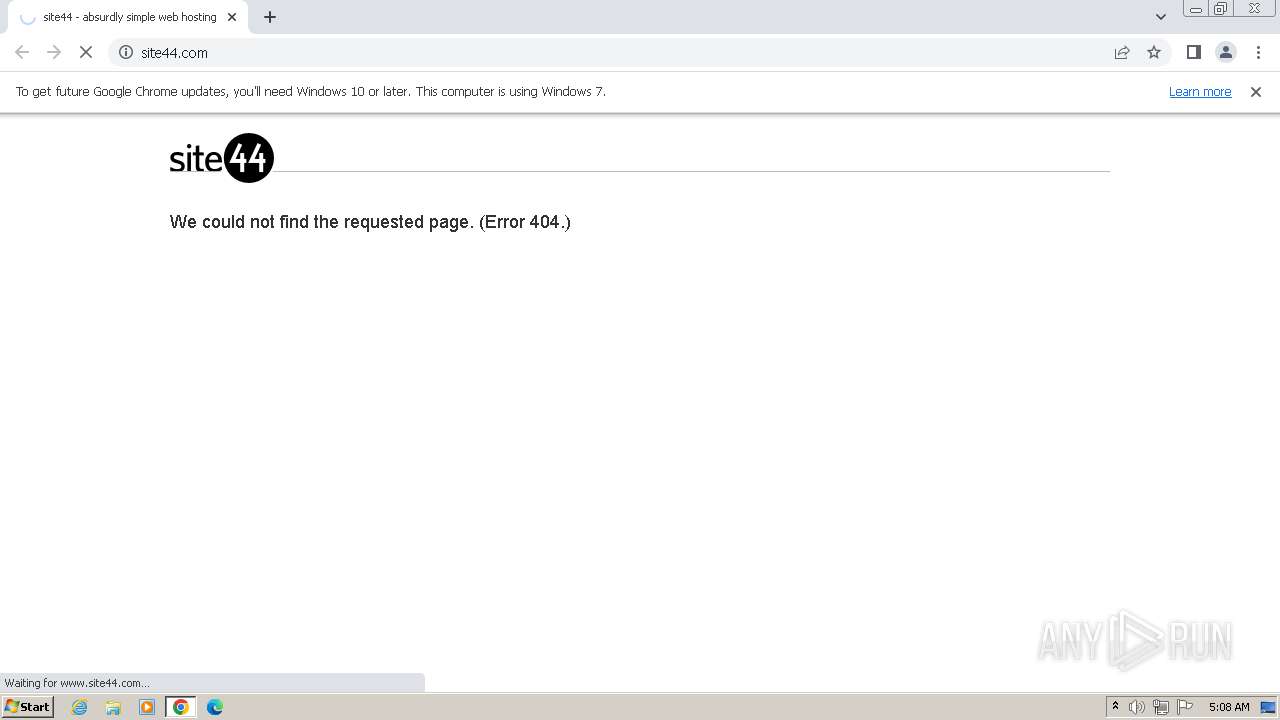Launch Internet Explorer from taskbar
The image size is (1280, 720).
[x=80, y=707]
